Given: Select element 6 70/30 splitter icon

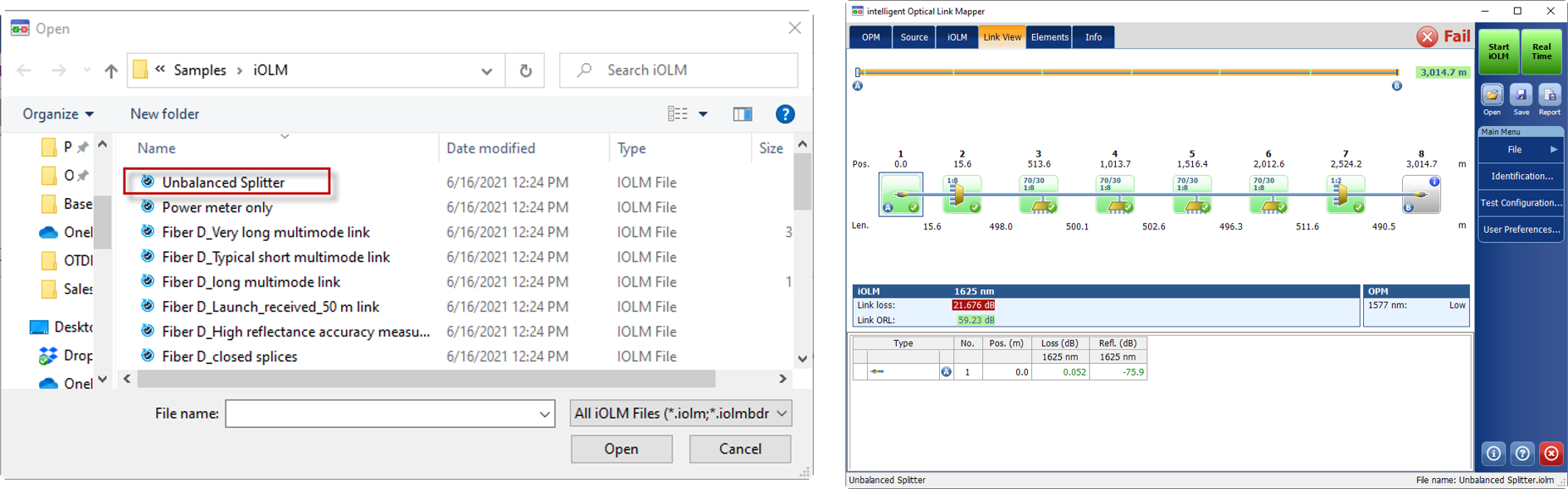Looking at the screenshot, I should tap(1269, 194).
